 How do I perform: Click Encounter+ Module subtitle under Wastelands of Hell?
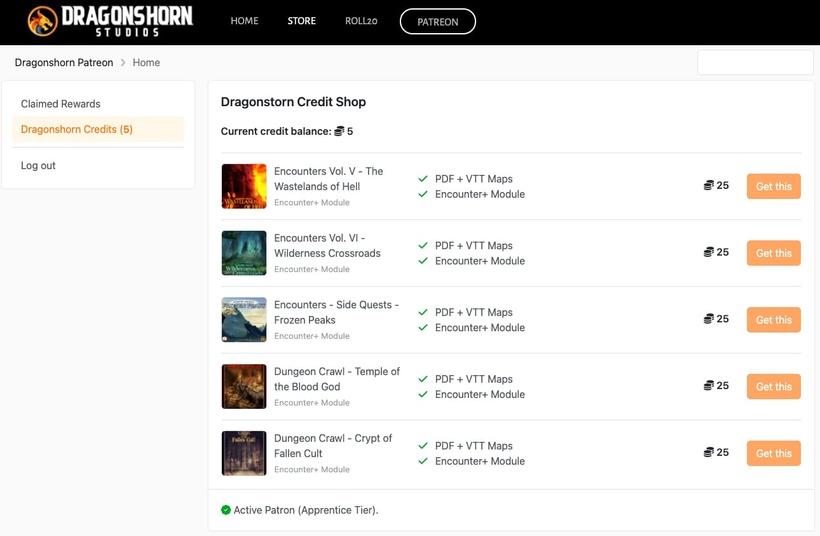click(312, 202)
